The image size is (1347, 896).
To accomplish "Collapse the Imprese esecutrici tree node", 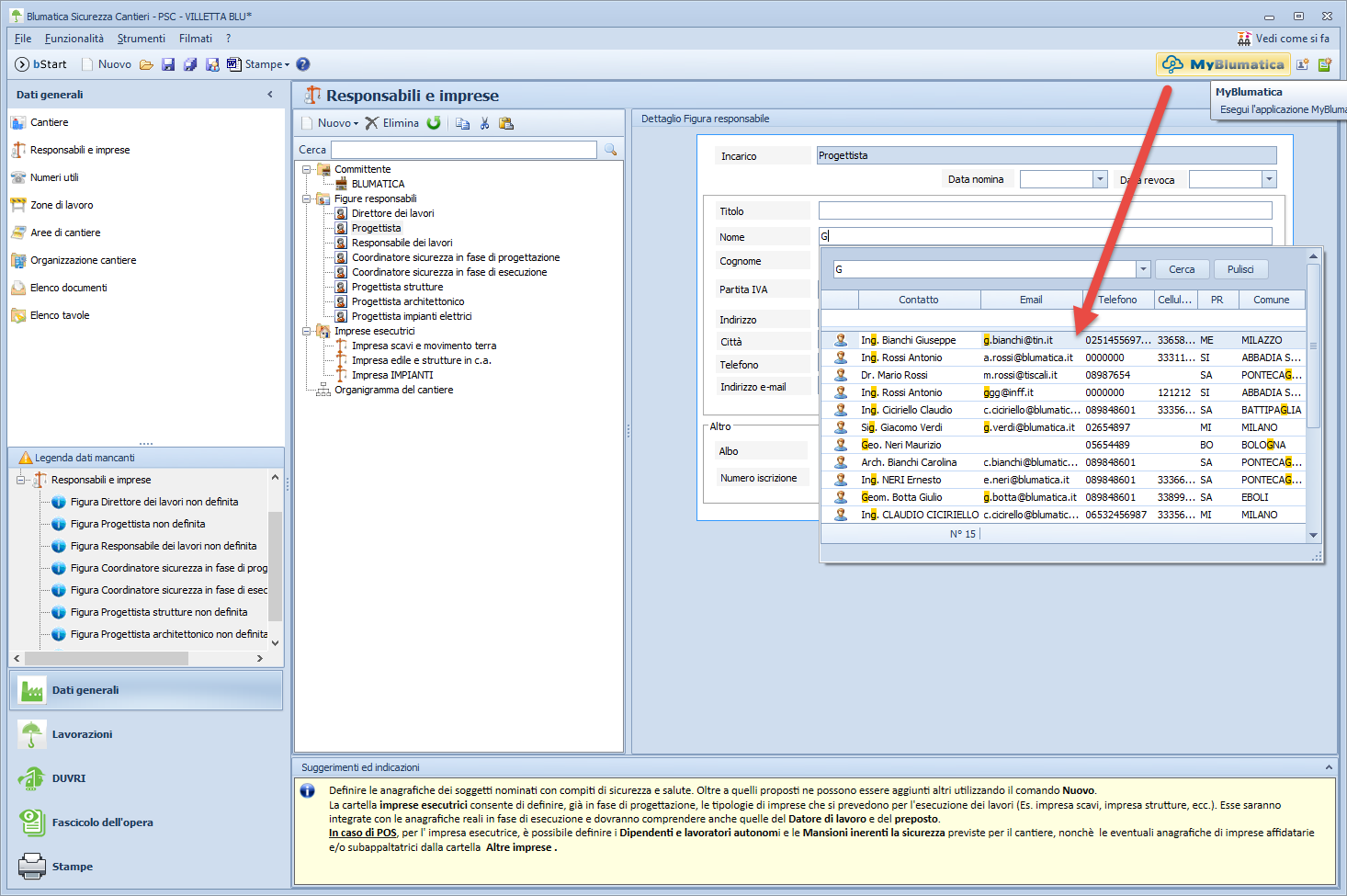I will (307, 331).
